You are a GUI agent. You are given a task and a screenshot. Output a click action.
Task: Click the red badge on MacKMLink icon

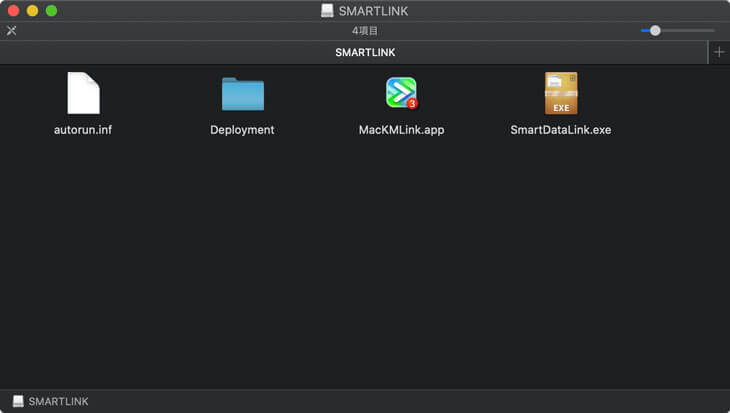[411, 103]
